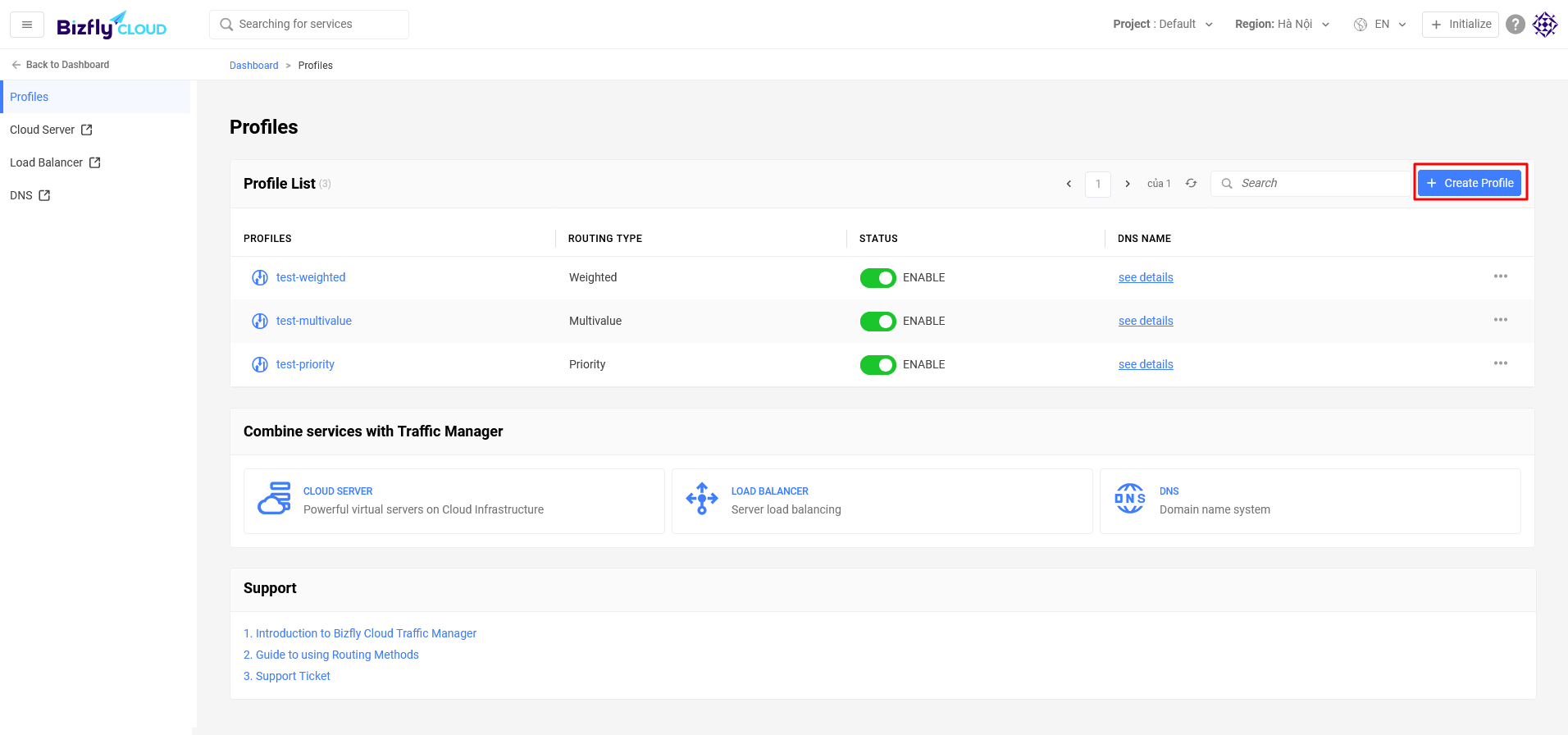This screenshot has height=735, width=1568.
Task: Open more options for test-priority
Action: [1501, 363]
